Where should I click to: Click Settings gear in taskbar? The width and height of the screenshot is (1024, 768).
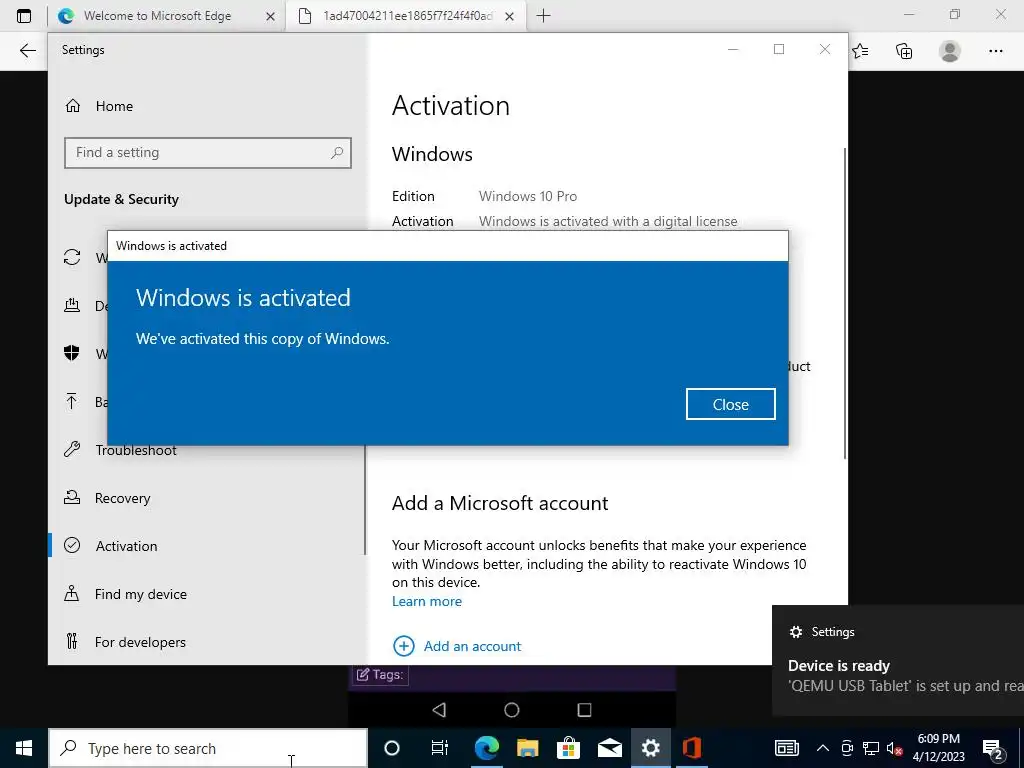(650, 748)
